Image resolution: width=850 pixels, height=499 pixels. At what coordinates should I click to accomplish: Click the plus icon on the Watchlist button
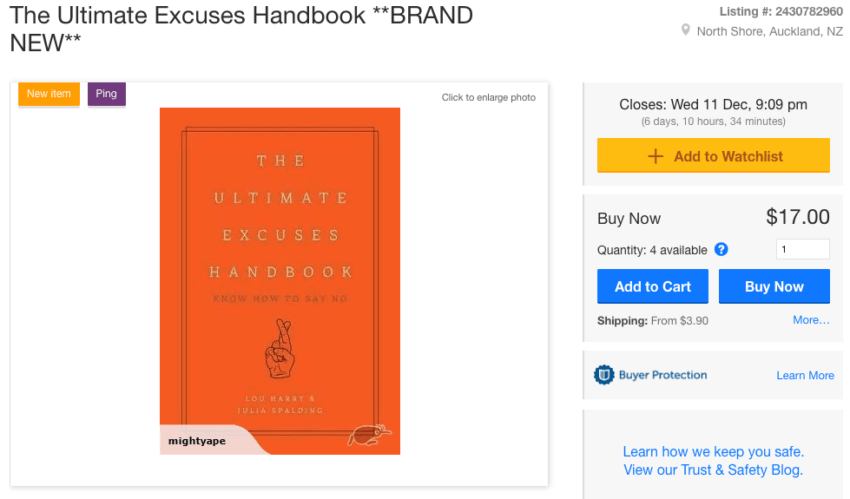coord(656,156)
